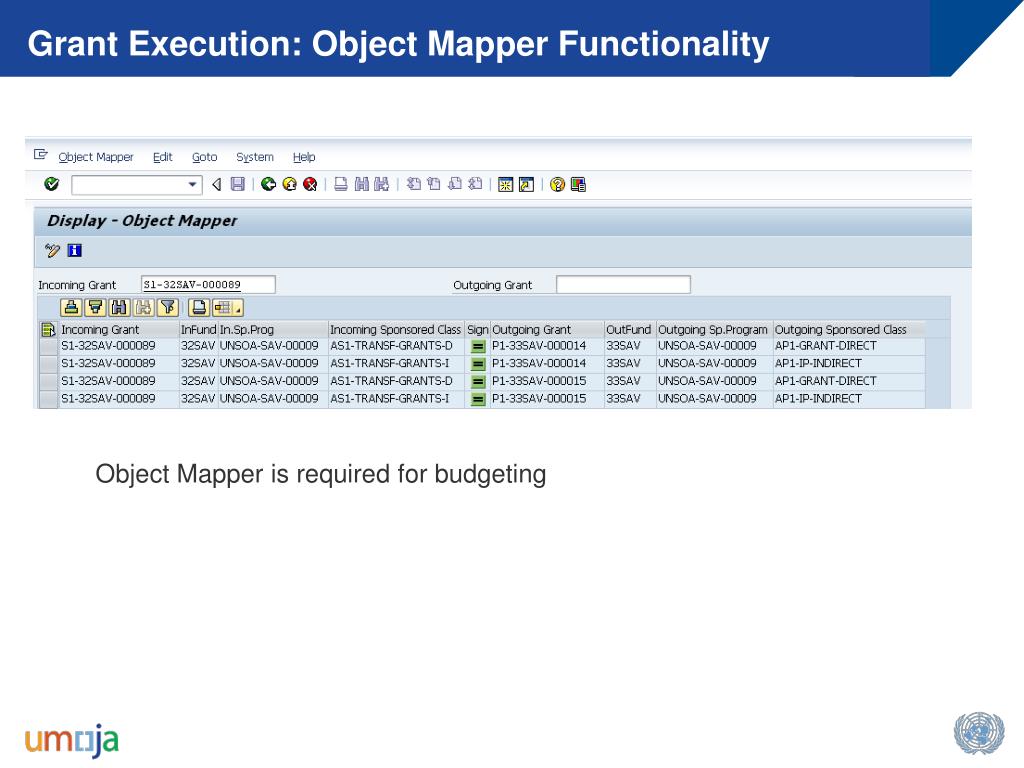The width and height of the screenshot is (1024, 768).
Task: Select the third table row selector box
Action: (x=48, y=381)
